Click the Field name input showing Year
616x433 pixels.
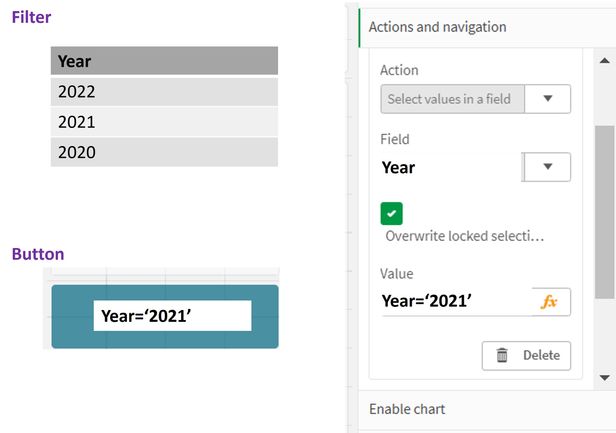(450, 167)
